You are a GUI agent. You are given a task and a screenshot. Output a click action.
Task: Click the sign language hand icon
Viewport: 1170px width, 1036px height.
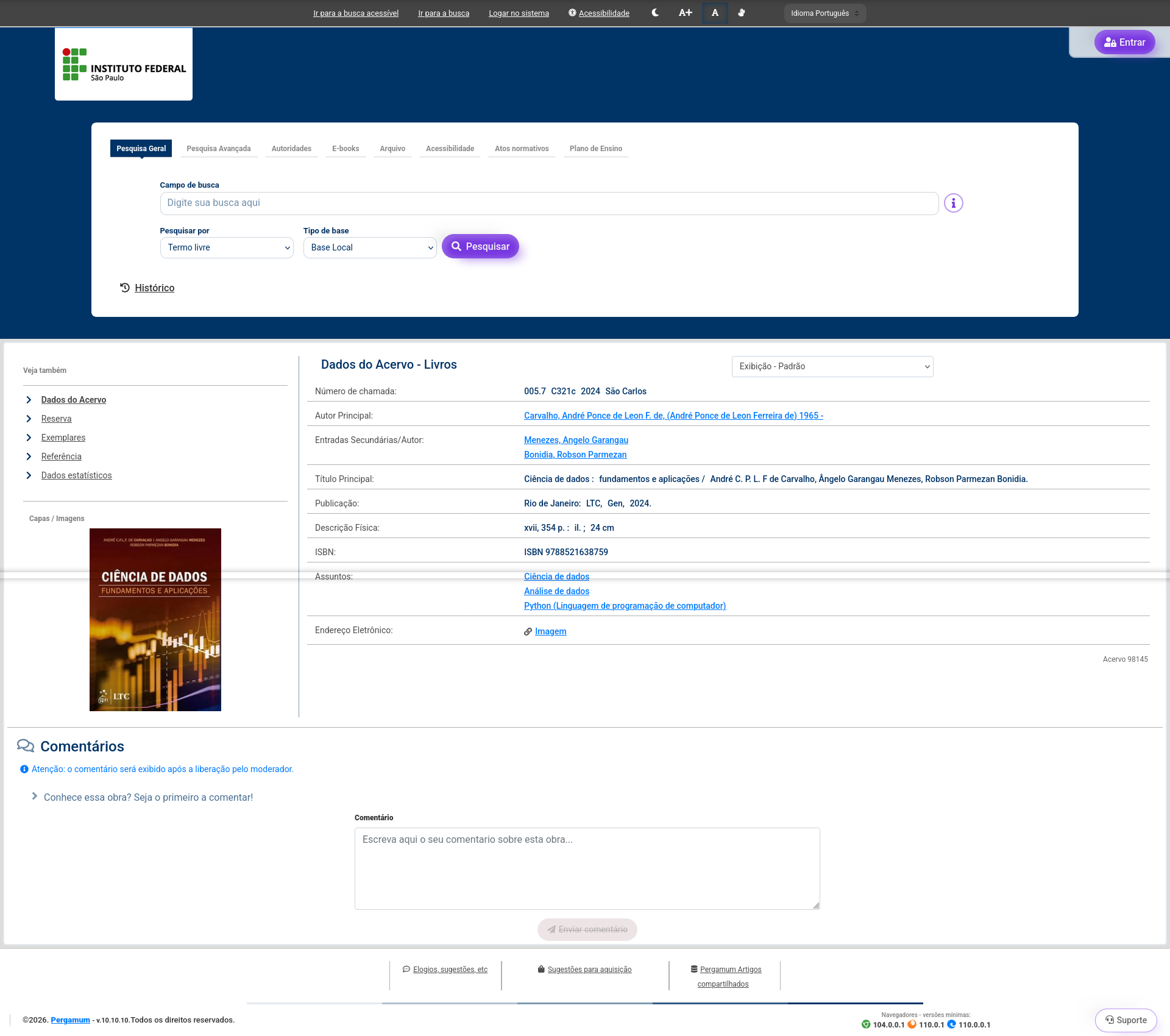pos(742,13)
